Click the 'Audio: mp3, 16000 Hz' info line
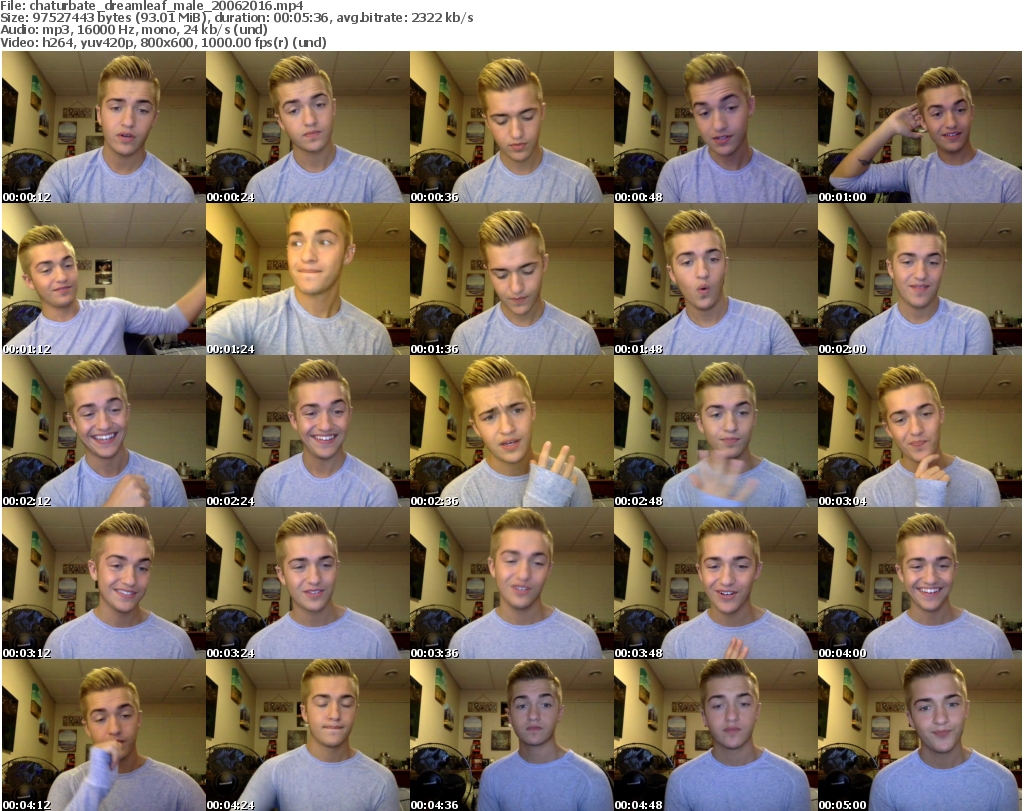 (x=134, y=30)
